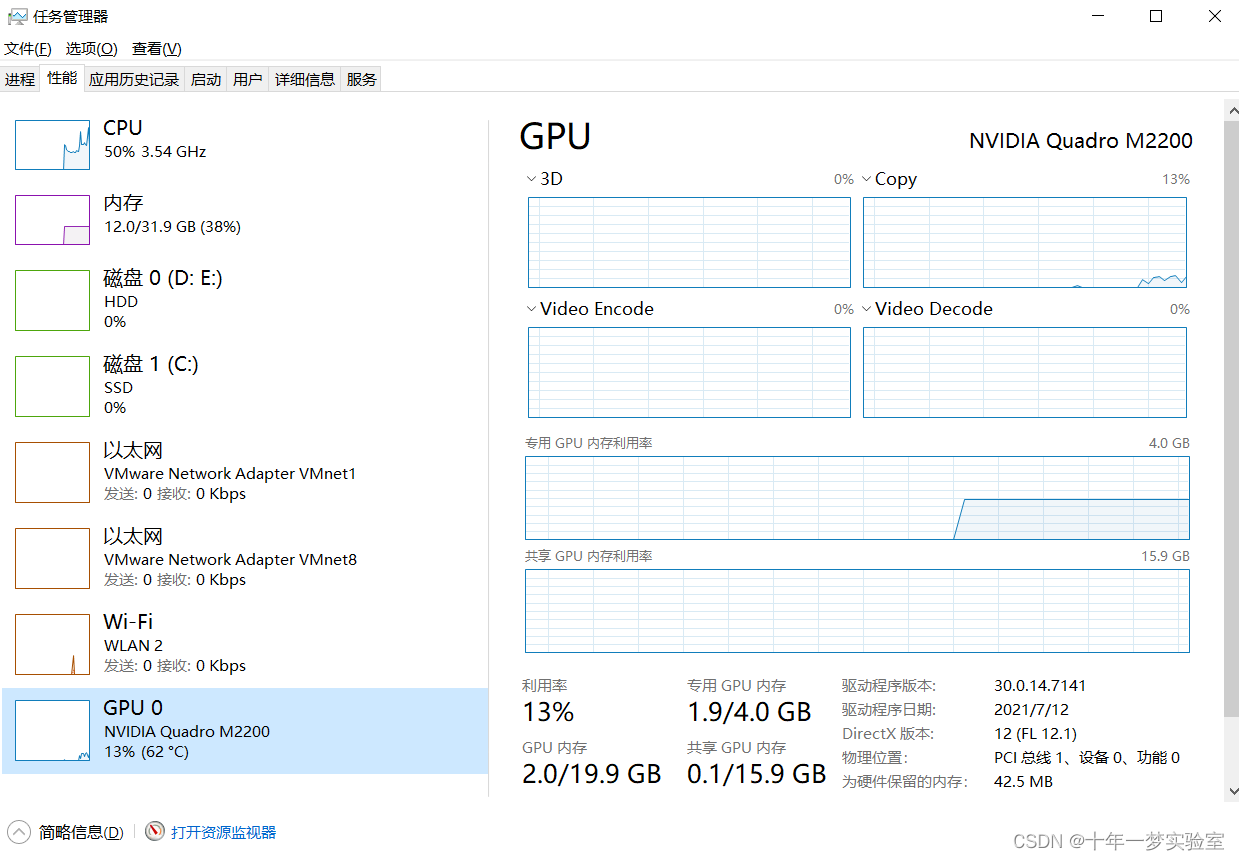Select Disk 1 (C:) SSD item

245,386
